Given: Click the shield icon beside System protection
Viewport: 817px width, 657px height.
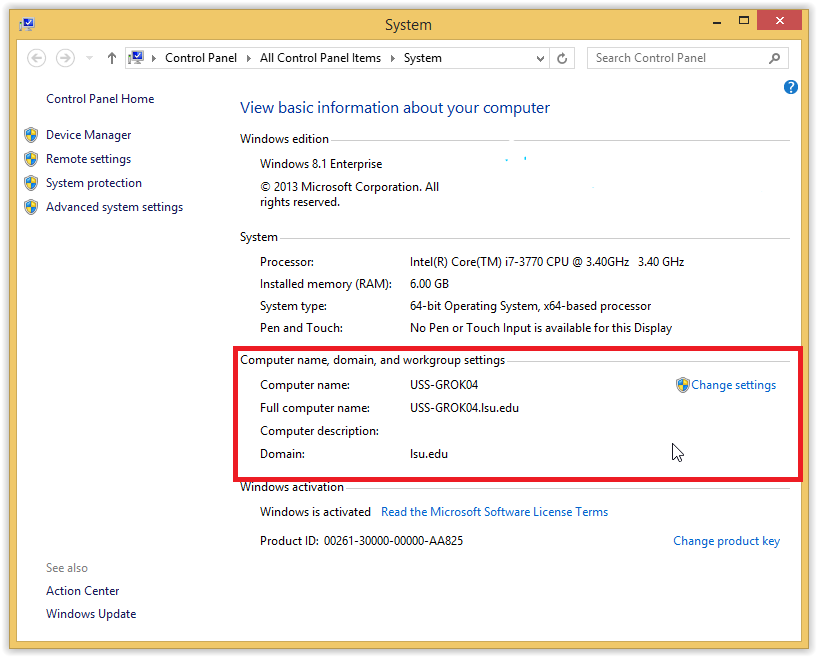Looking at the screenshot, I should pos(31,183).
